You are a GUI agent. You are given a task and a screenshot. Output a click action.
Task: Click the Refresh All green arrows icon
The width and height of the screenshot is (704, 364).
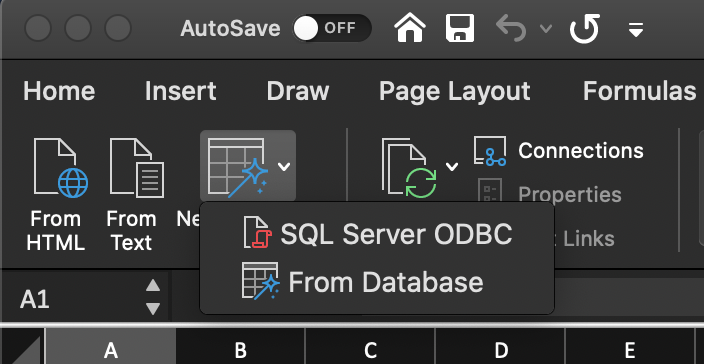409,168
